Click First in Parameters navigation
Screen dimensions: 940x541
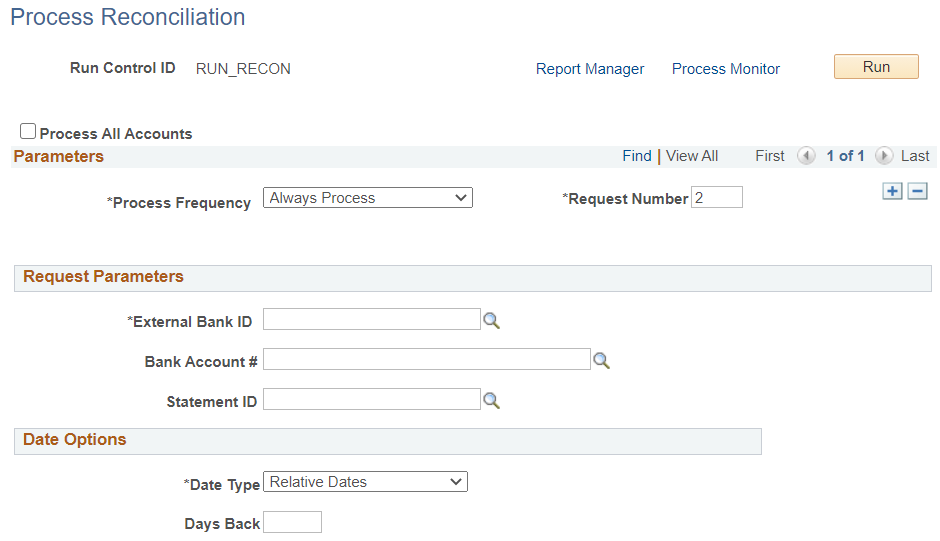[x=770, y=156]
